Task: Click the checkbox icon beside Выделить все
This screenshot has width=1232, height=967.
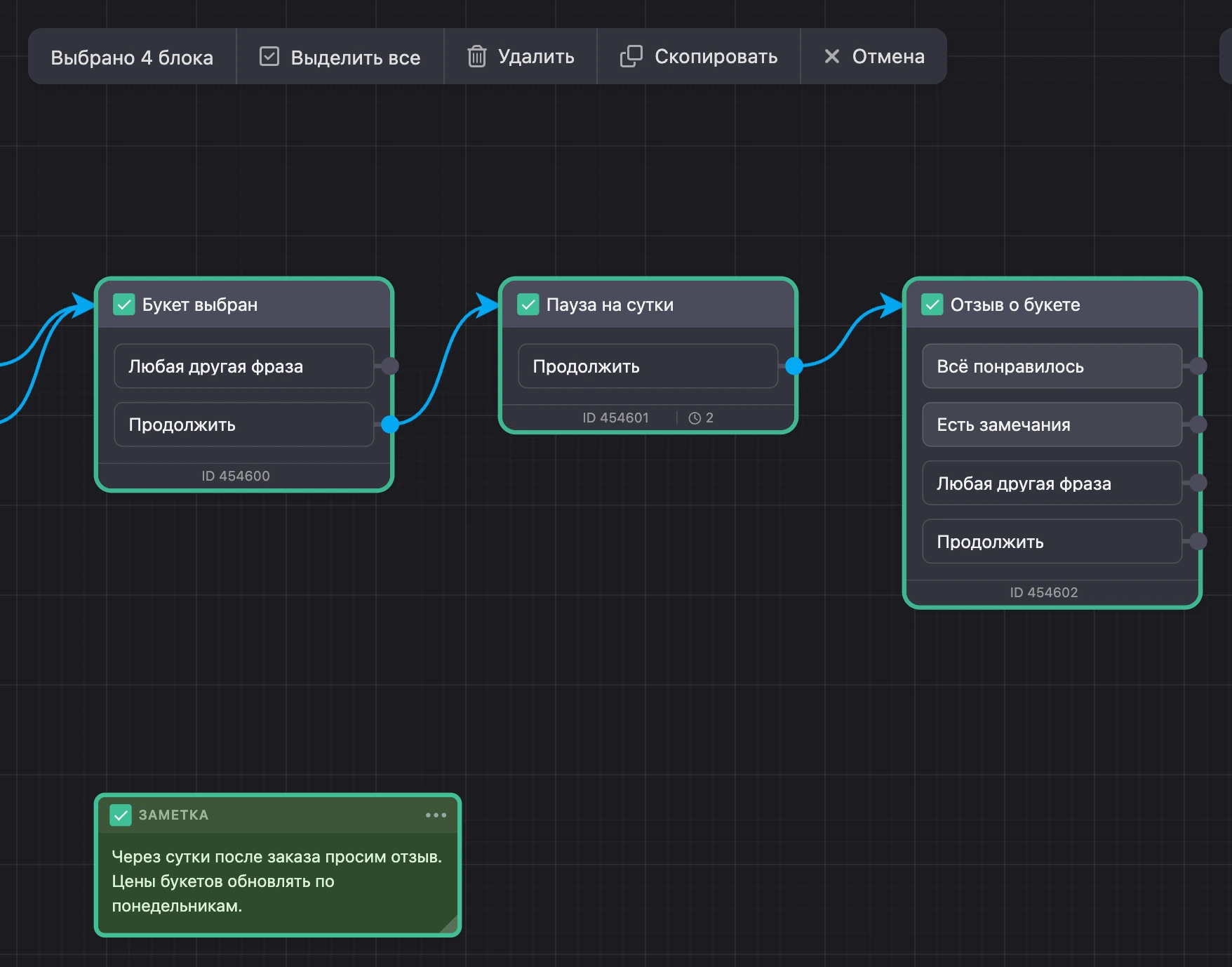Action: 269,56
